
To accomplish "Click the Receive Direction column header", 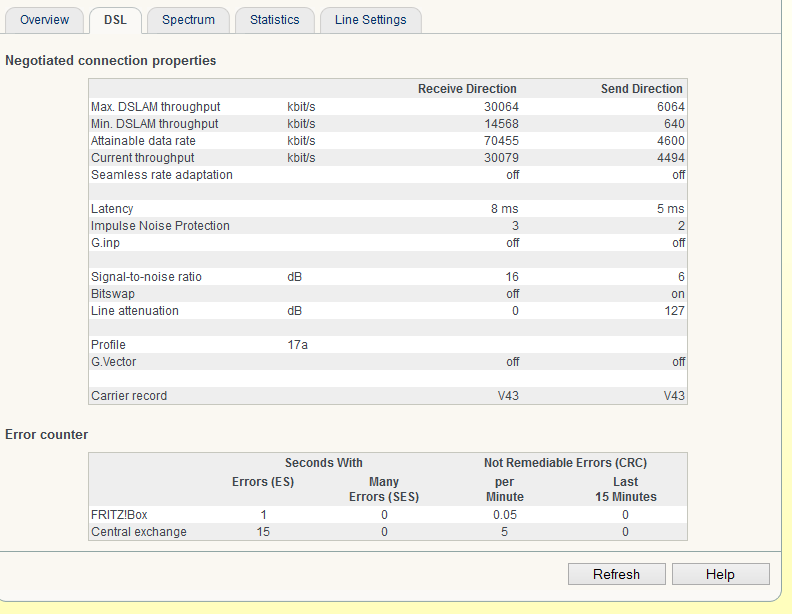I will tap(467, 89).
